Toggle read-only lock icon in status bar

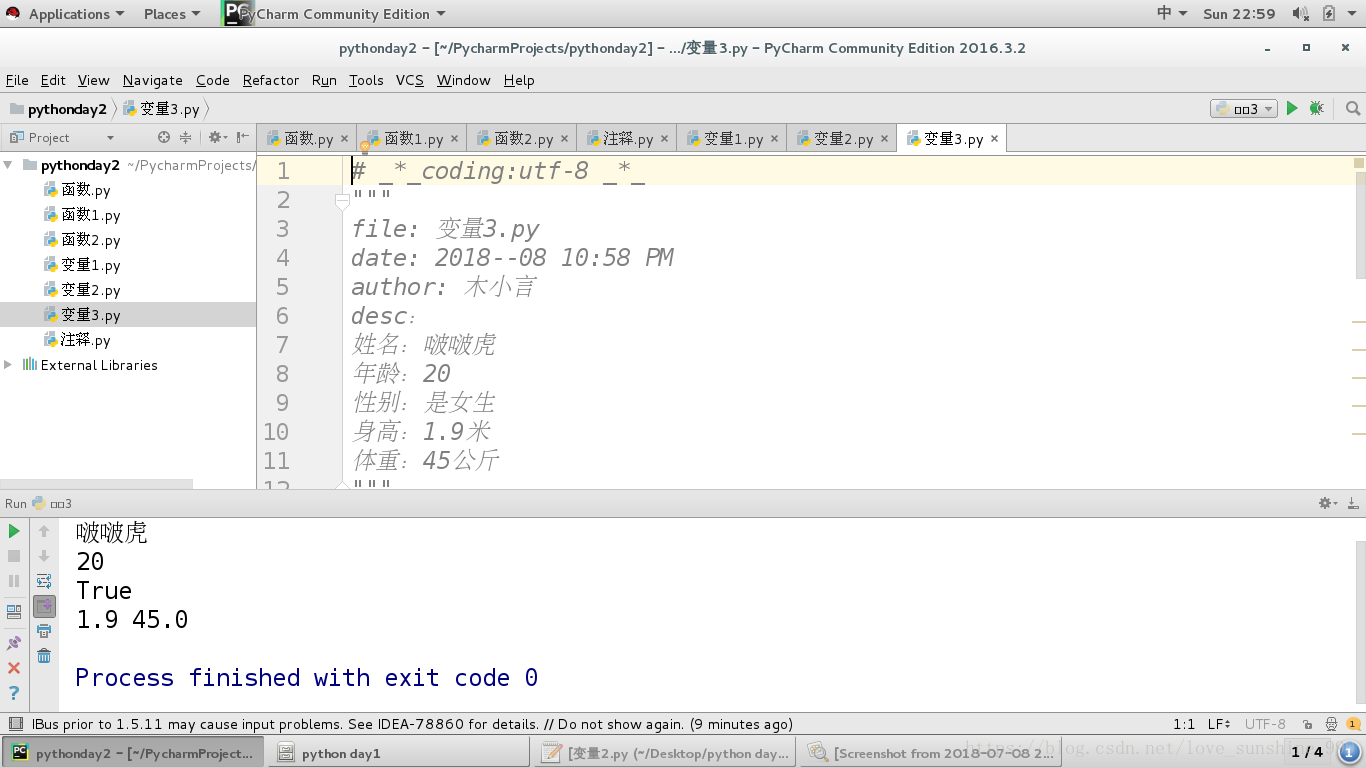[x=1307, y=724]
